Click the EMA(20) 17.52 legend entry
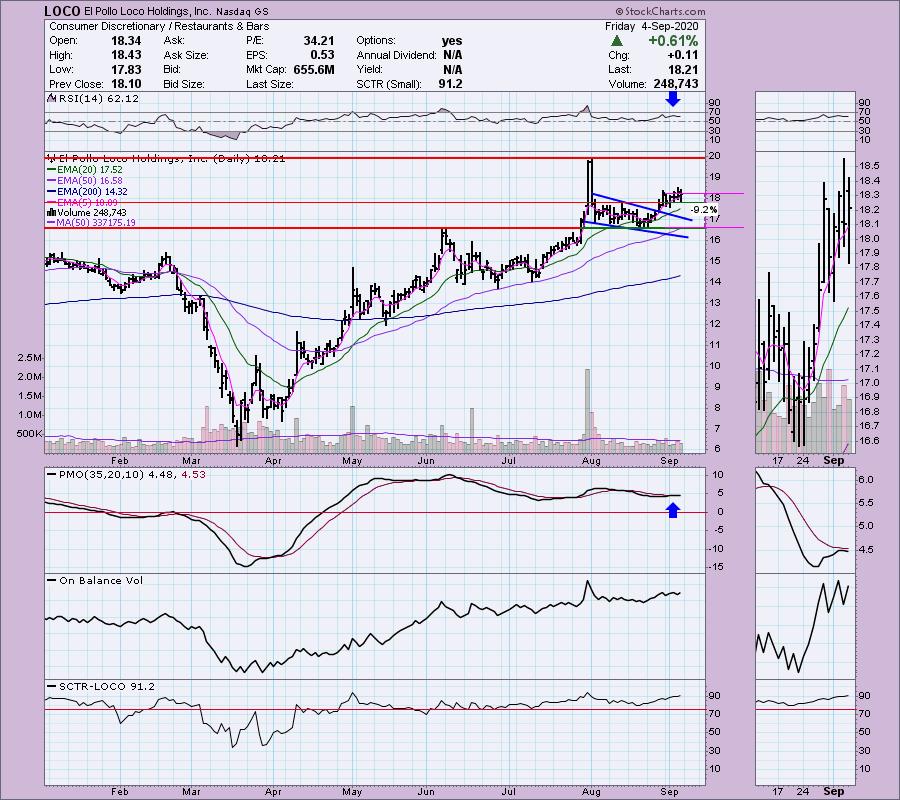The image size is (900, 800). point(84,170)
